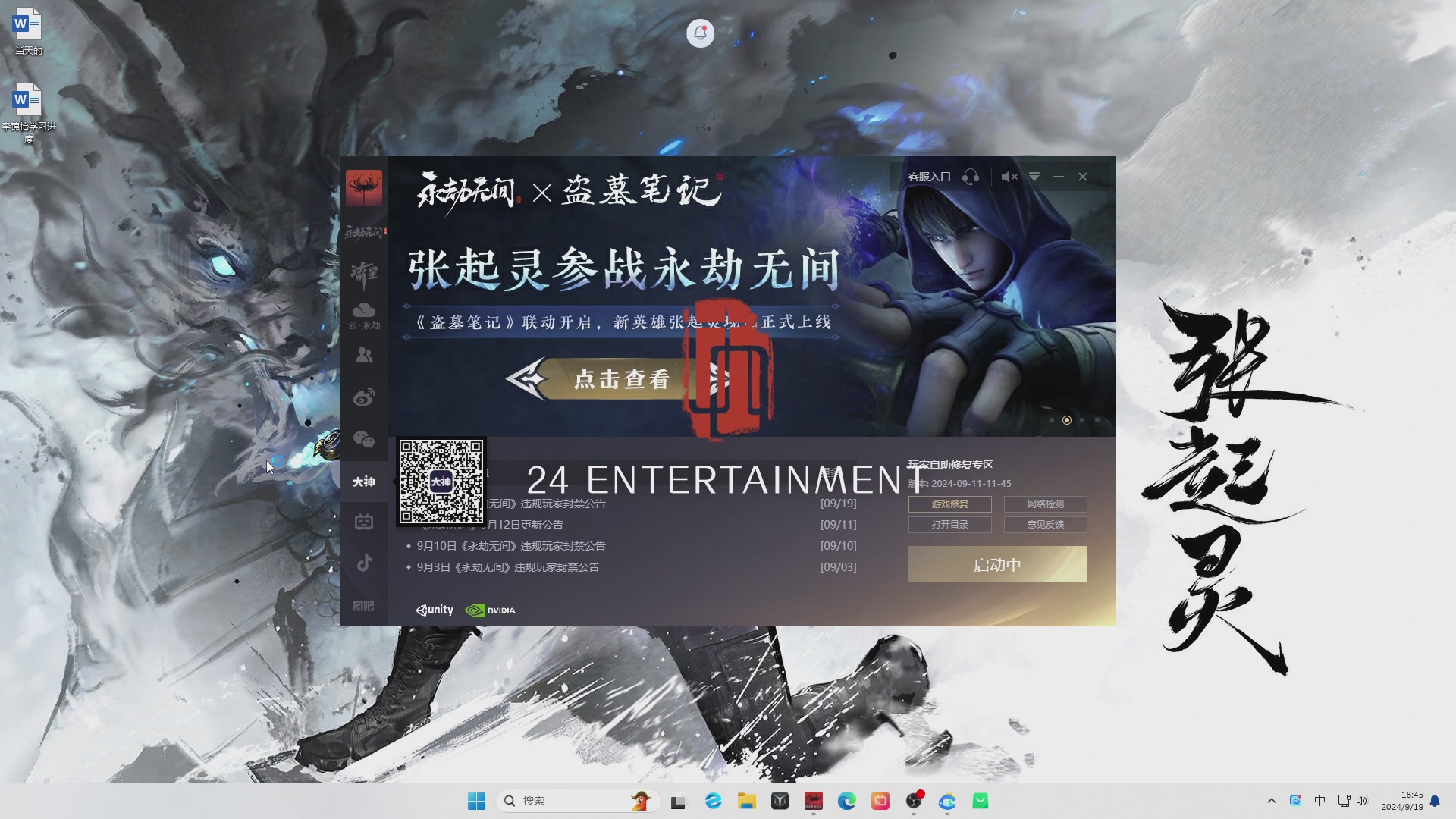Open the pink TV app on the taskbar

[880, 801]
